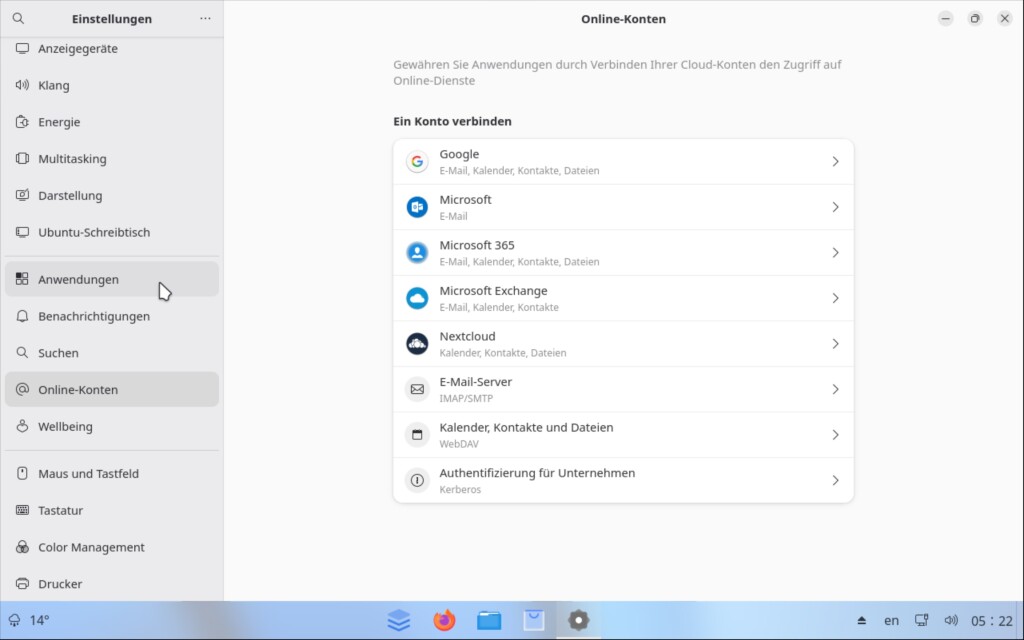The image size is (1024, 640).
Task: Open the file manager from taskbar
Action: [x=489, y=620]
